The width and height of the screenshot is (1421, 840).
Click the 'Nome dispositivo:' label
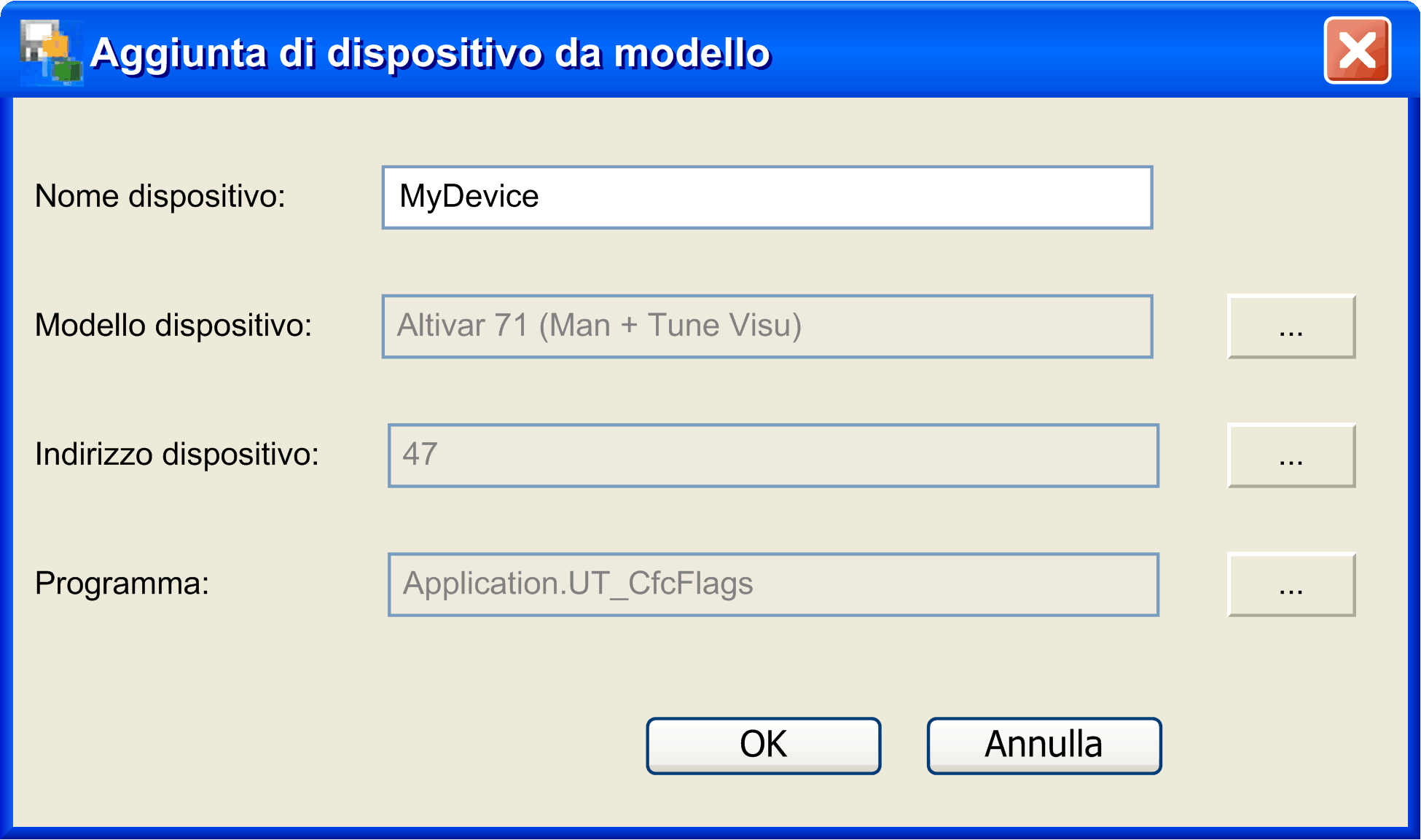tap(160, 197)
